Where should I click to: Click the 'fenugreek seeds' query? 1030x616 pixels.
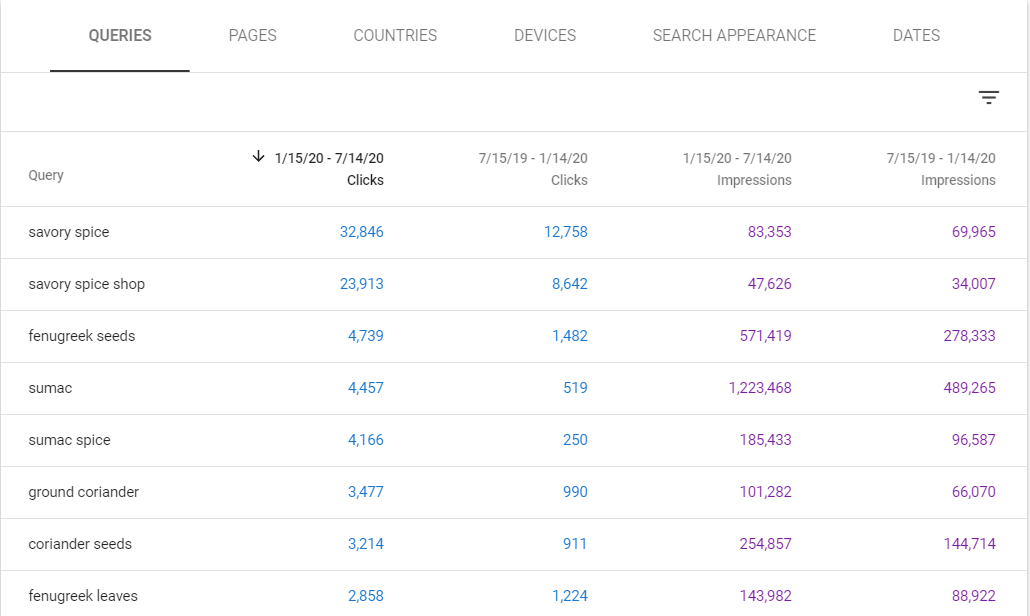point(82,336)
